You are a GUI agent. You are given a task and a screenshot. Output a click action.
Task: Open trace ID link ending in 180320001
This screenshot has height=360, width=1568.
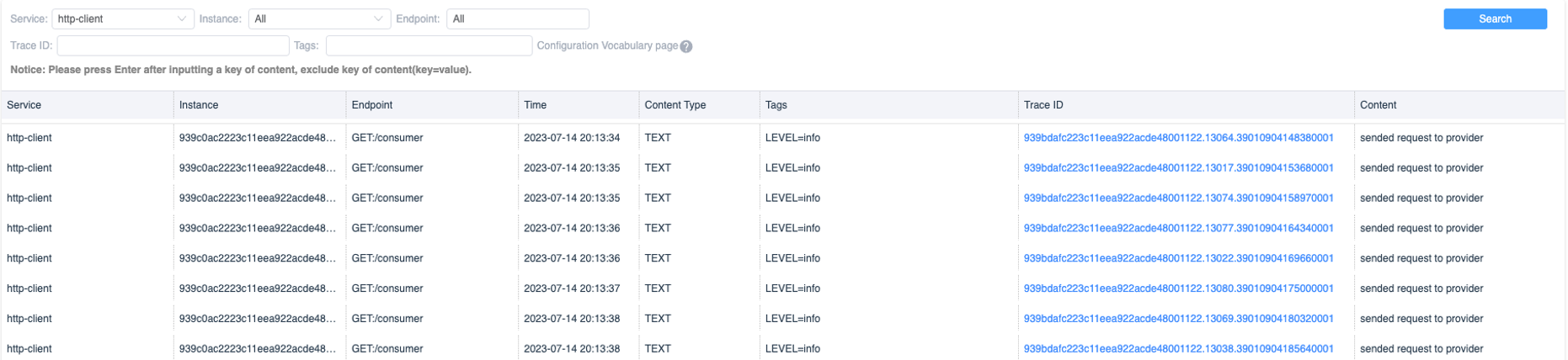[1178, 319]
